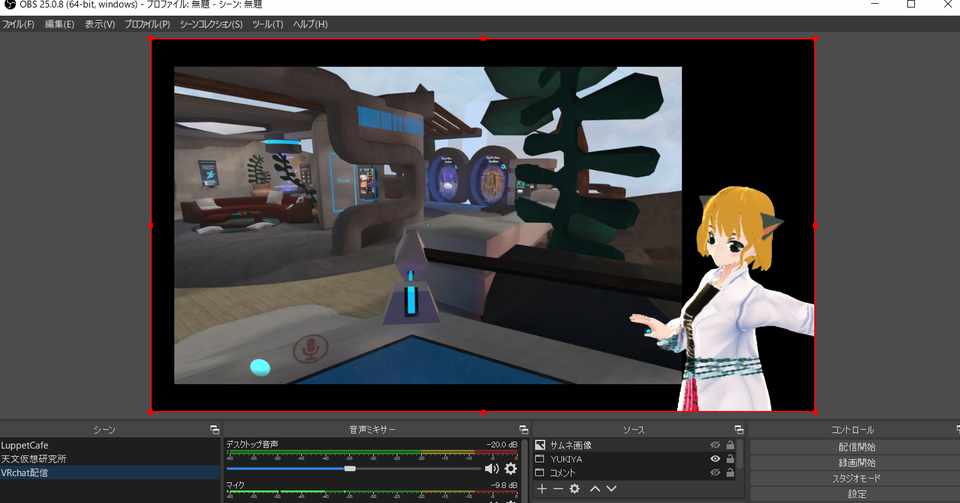Screen dimensions: 960x503
Task: Open the 表示(V) menu
Action: pos(100,24)
